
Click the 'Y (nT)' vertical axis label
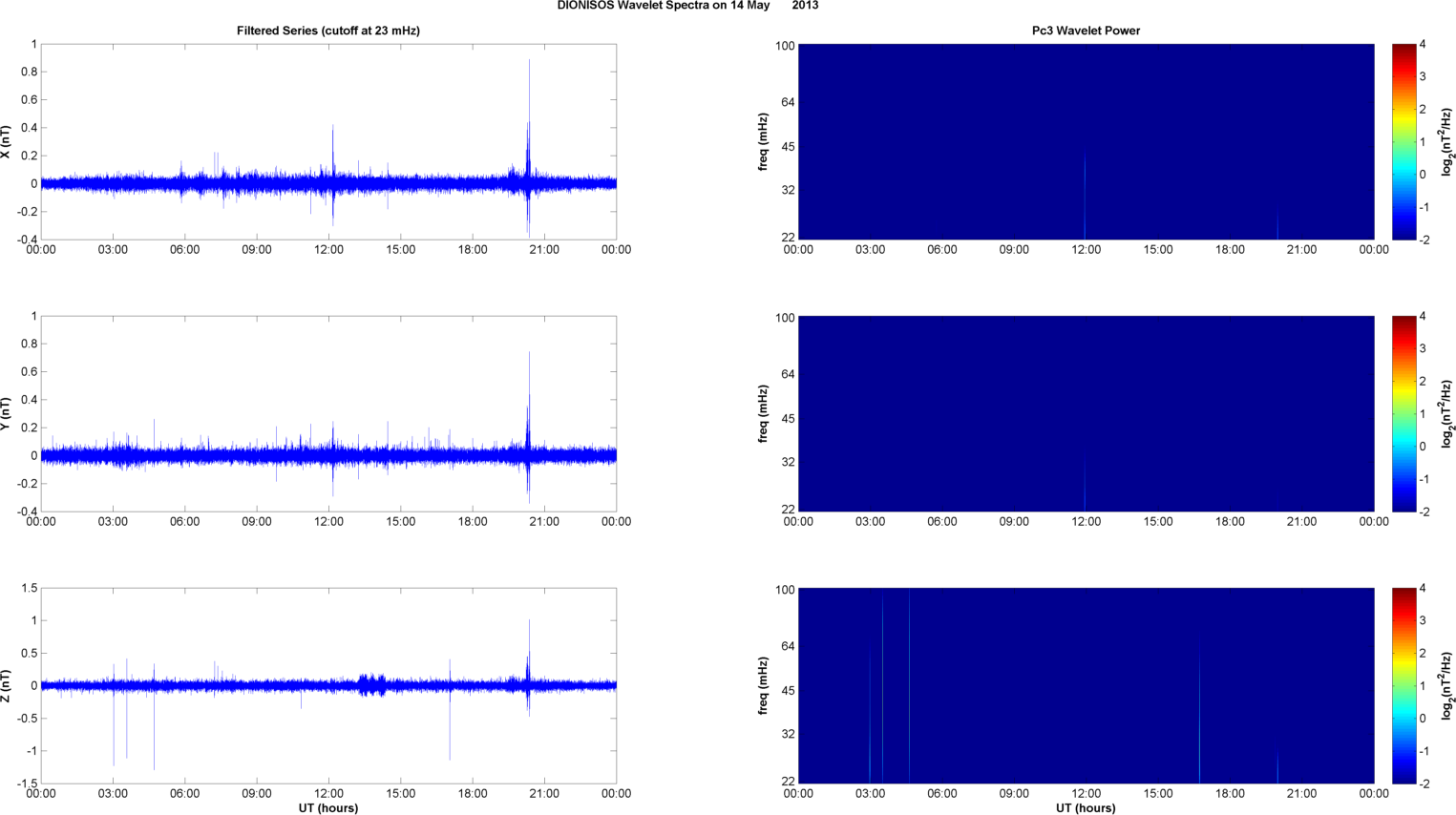click(6, 414)
